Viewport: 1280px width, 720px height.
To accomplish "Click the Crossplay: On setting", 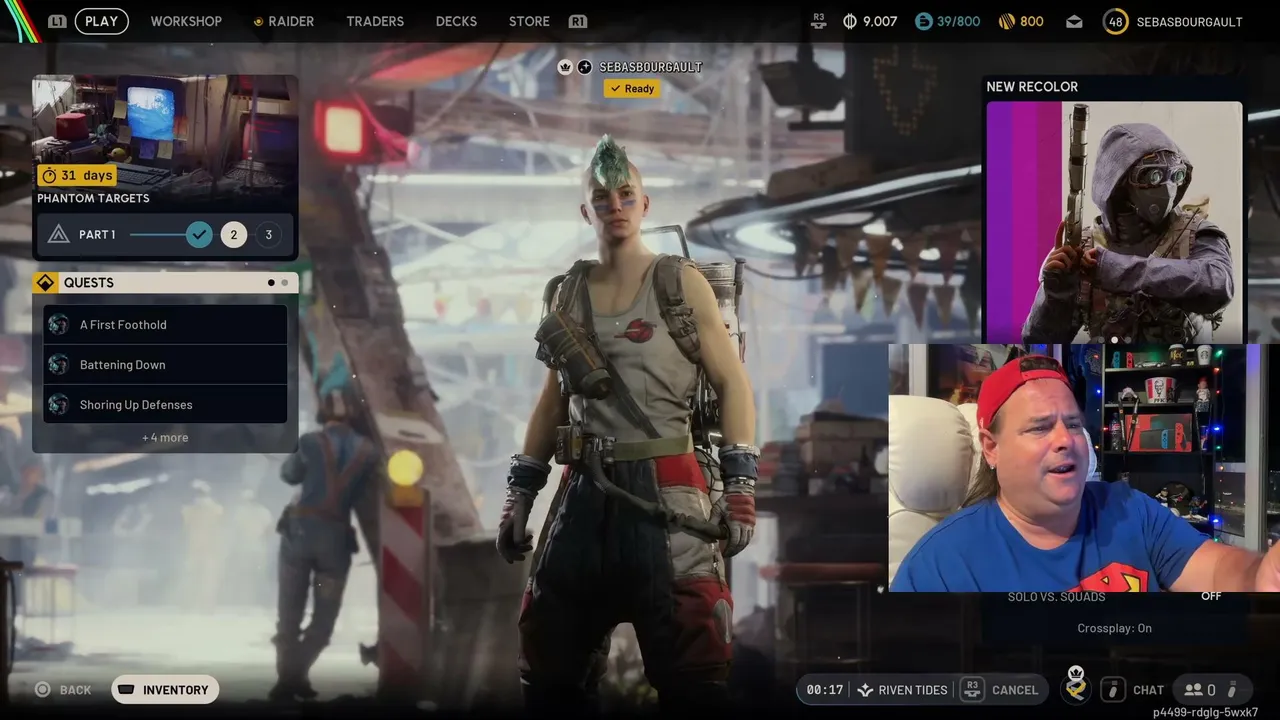I will point(1114,628).
